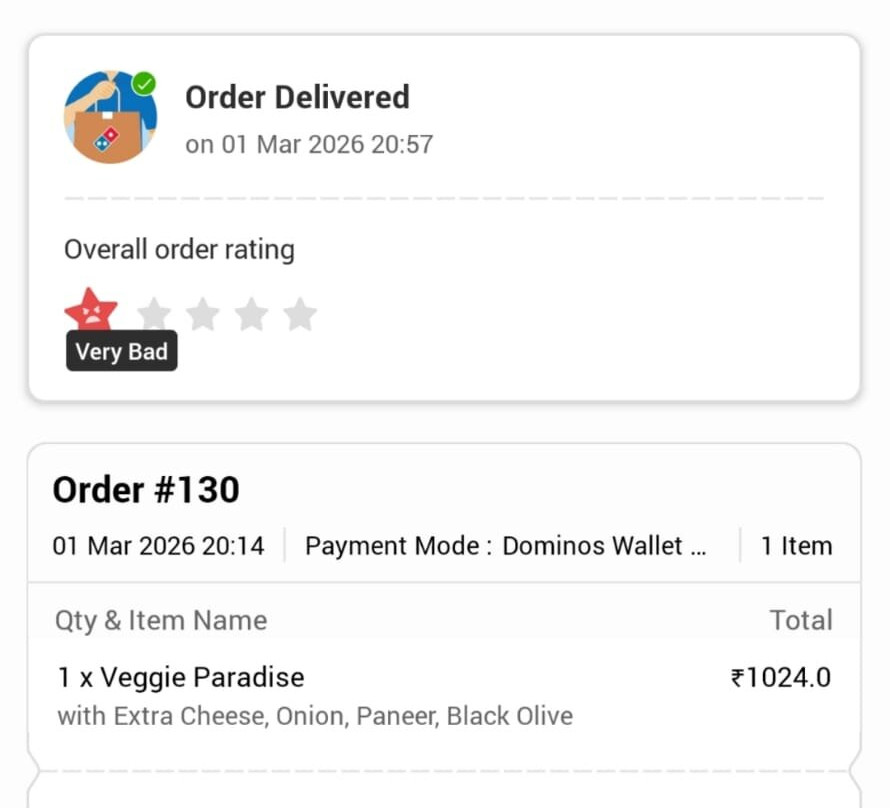The width and height of the screenshot is (890, 808).
Task: Rate the order three stars
Action: click(203, 314)
